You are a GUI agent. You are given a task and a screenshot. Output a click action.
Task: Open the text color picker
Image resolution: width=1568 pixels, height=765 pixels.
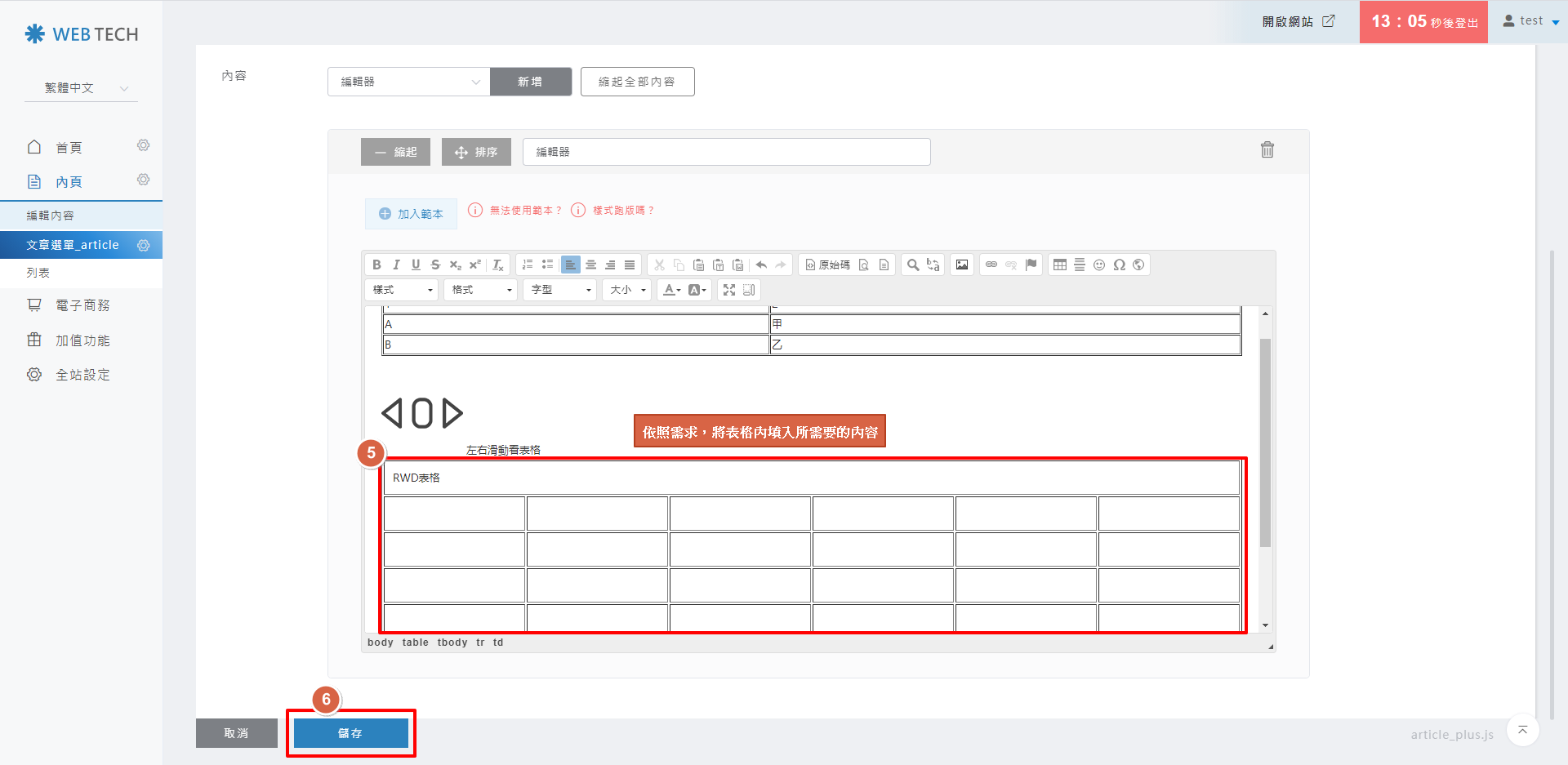[671, 290]
